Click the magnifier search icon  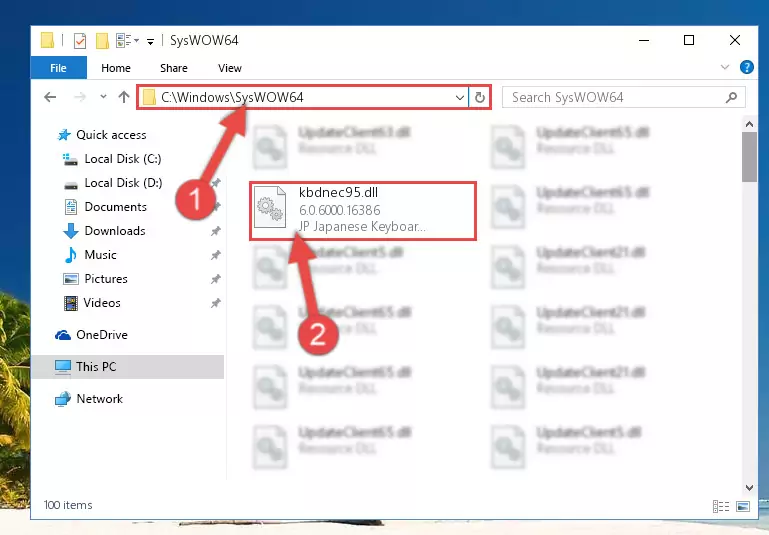click(731, 98)
